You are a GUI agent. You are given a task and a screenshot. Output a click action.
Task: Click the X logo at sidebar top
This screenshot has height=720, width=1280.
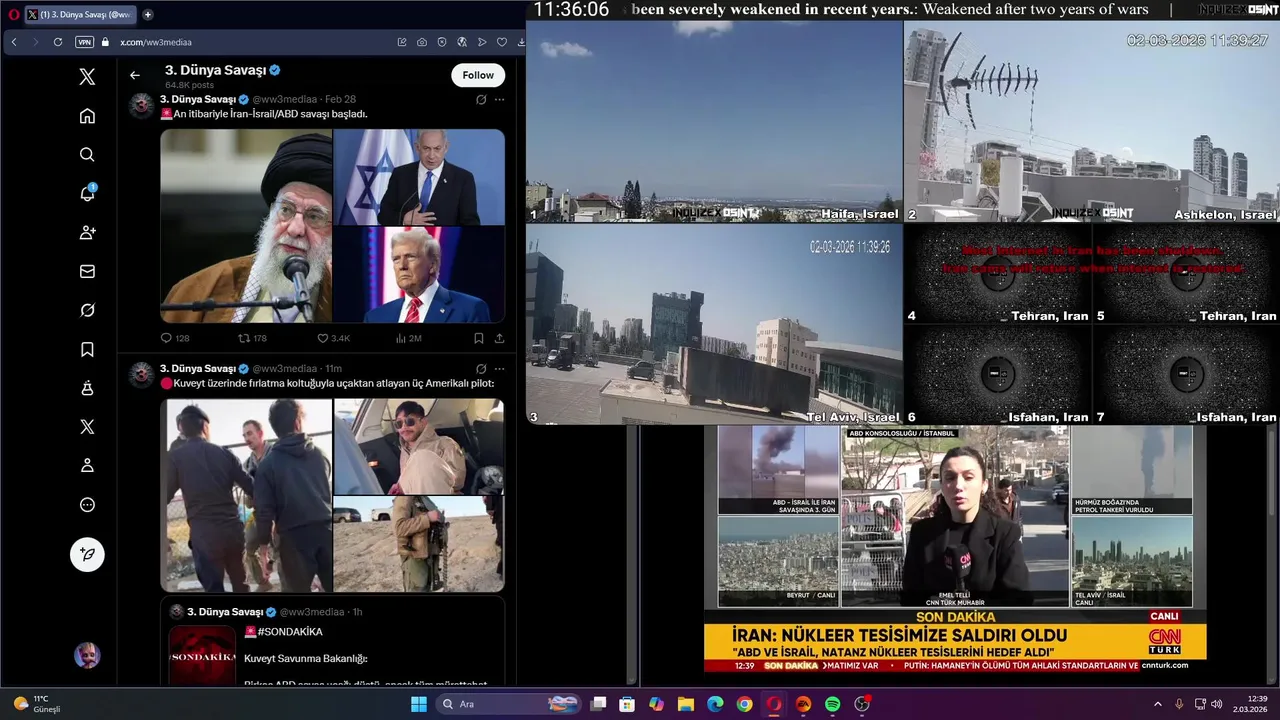click(x=87, y=77)
